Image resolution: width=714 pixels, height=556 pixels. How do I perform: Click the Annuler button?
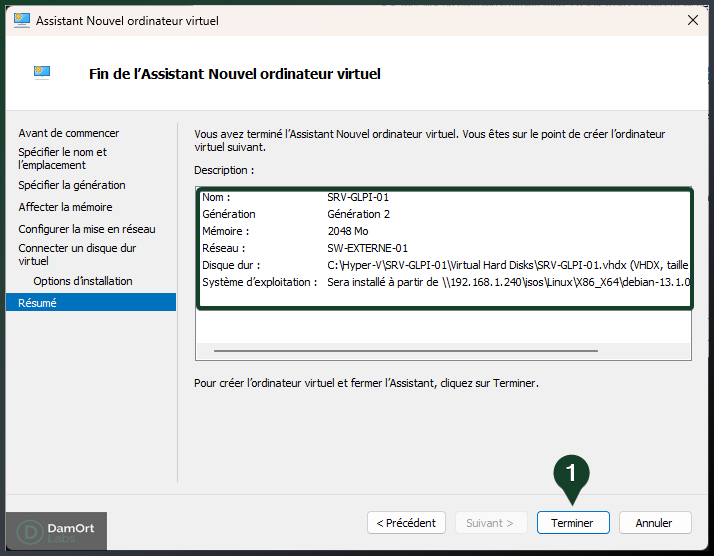coord(655,522)
